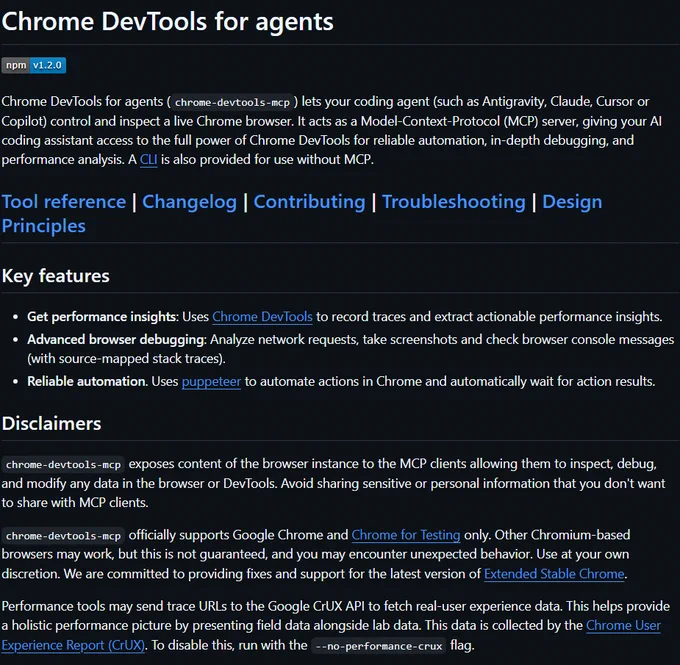Click the 'Advanced browser debugging' bold text

[117, 339]
